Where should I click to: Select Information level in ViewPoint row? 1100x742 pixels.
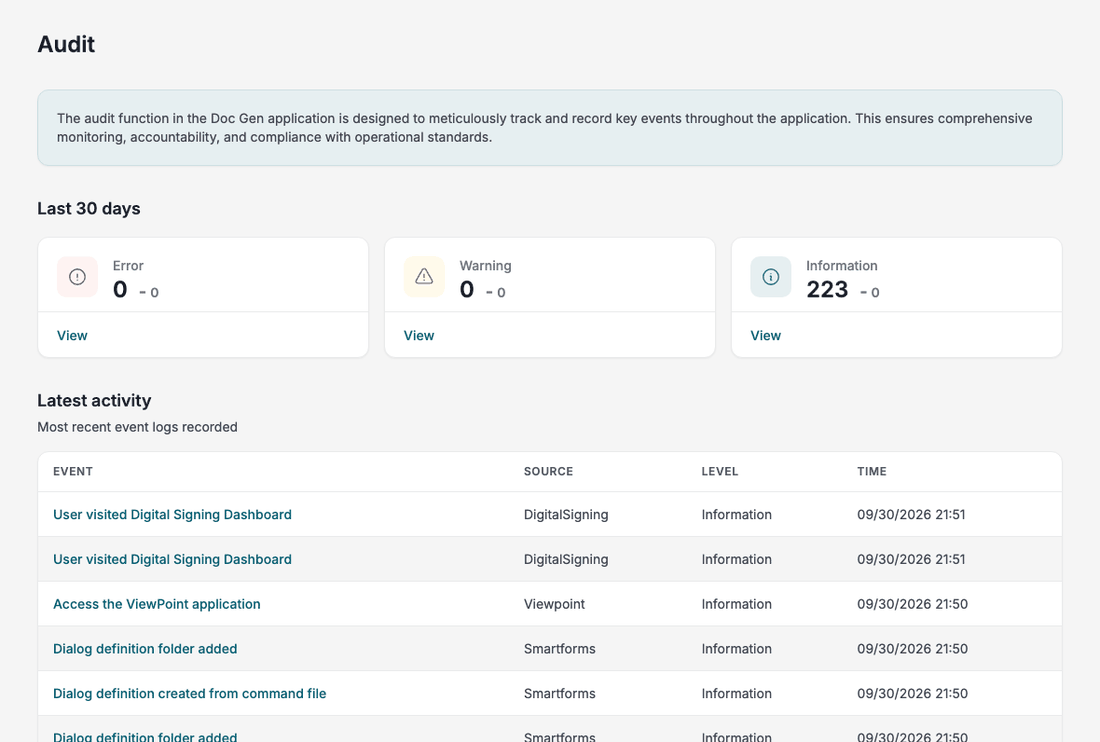[x=737, y=604]
